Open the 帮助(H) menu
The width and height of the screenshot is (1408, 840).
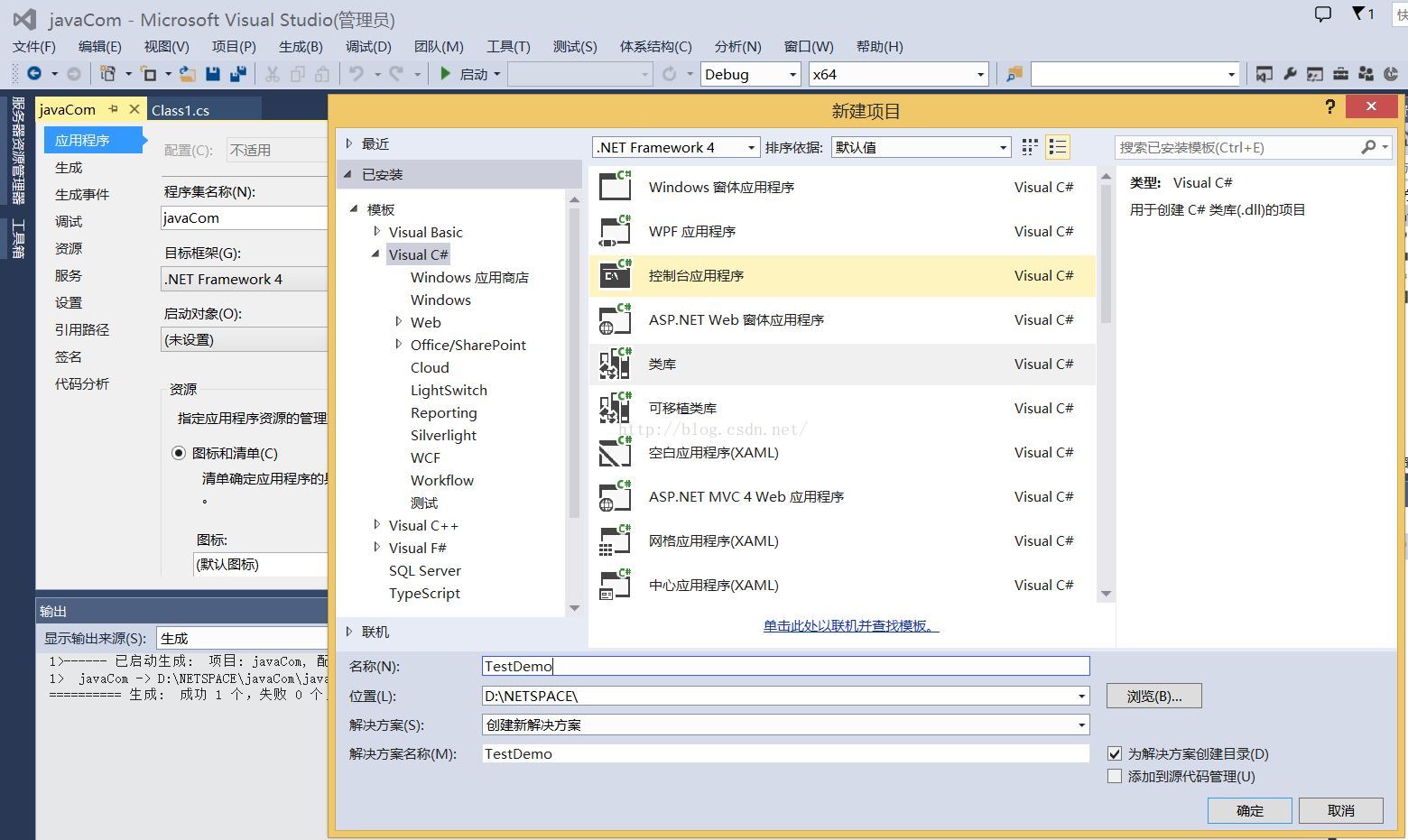click(x=879, y=46)
